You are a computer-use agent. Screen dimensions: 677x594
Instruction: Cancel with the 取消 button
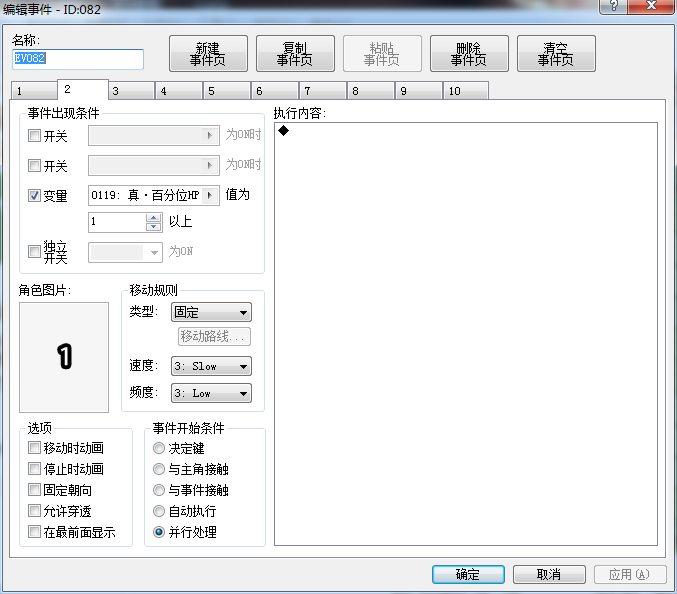point(549,574)
